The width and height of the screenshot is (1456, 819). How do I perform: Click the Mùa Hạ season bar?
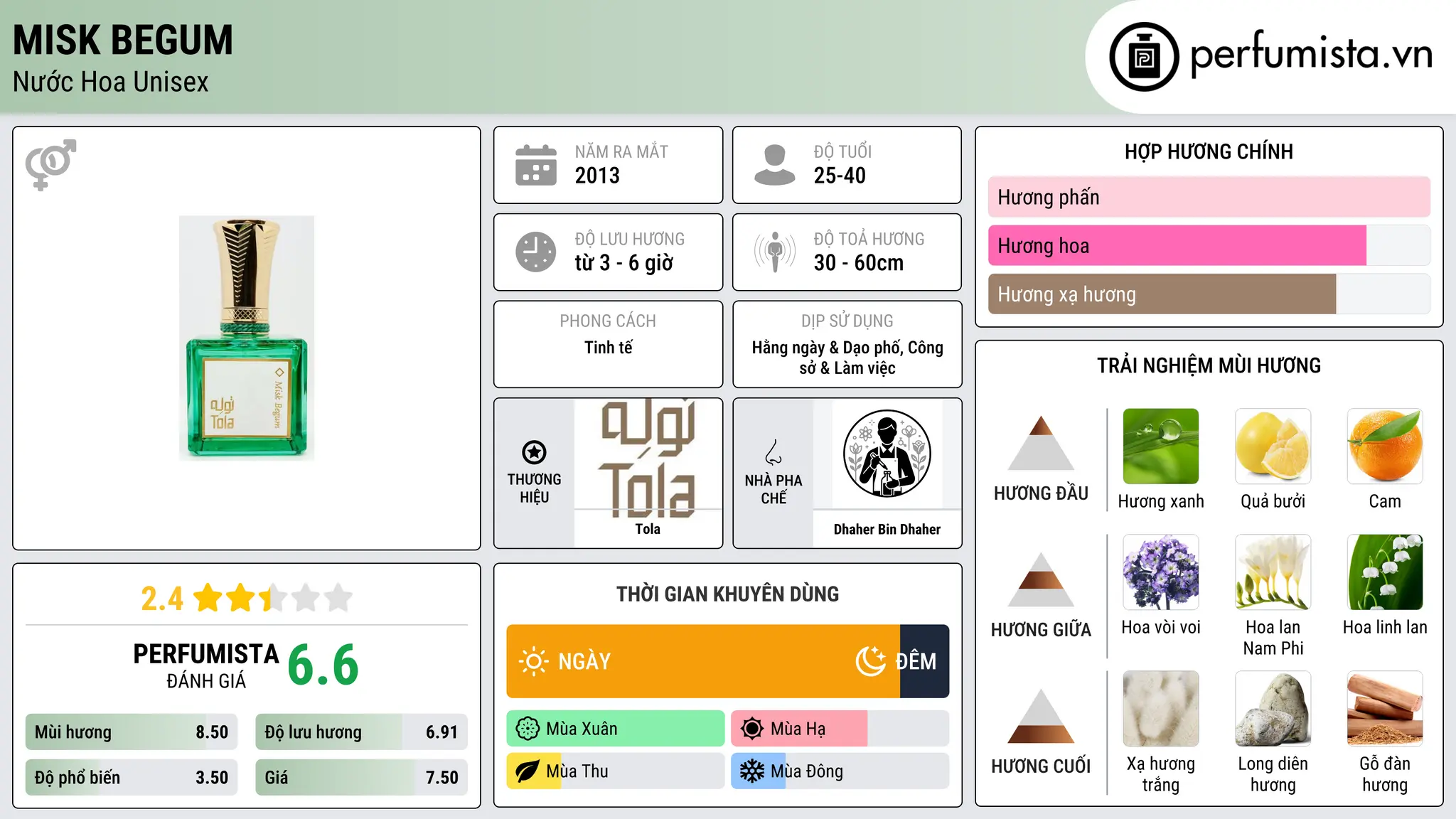840,729
